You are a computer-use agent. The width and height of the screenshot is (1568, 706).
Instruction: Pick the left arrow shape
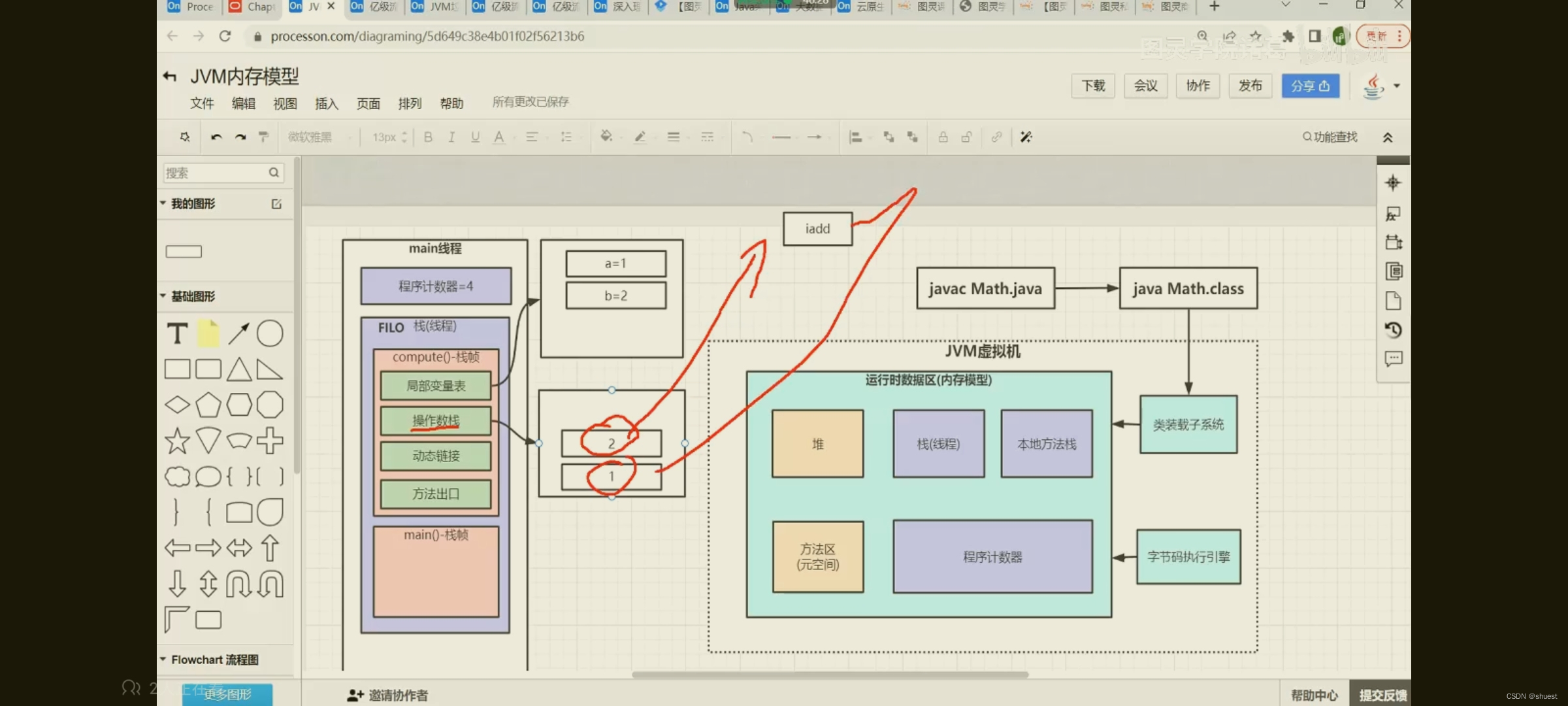pos(177,548)
